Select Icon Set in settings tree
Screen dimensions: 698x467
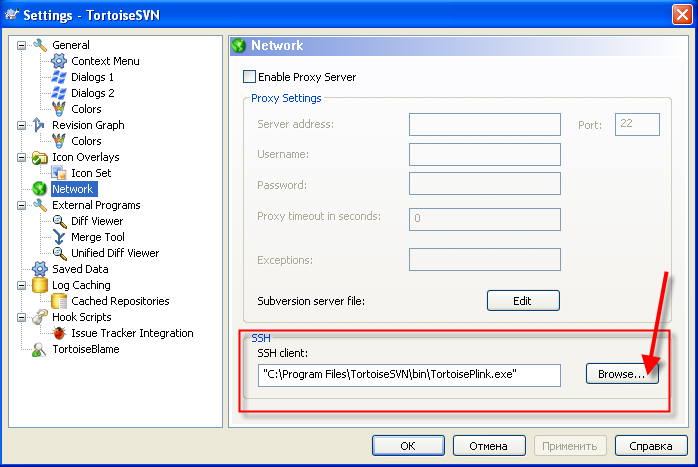[x=91, y=173]
